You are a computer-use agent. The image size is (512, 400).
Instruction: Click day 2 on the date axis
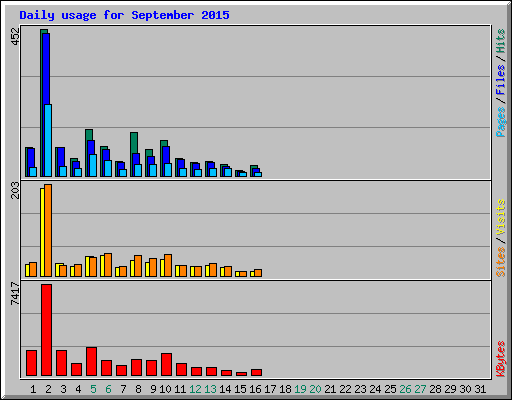tap(48, 389)
